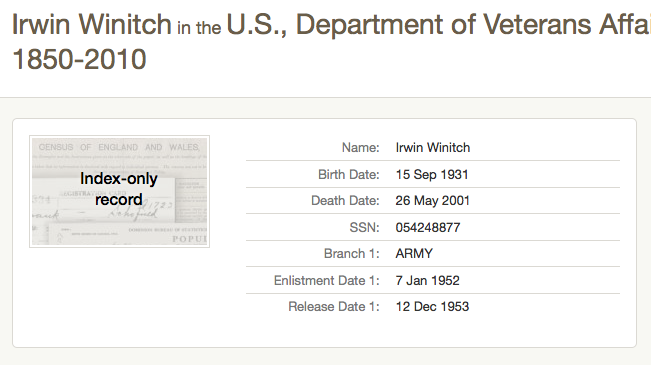Screen dimensions: 651x365
Task: Select the 1850-2010 year range heading
Action: tap(79, 59)
